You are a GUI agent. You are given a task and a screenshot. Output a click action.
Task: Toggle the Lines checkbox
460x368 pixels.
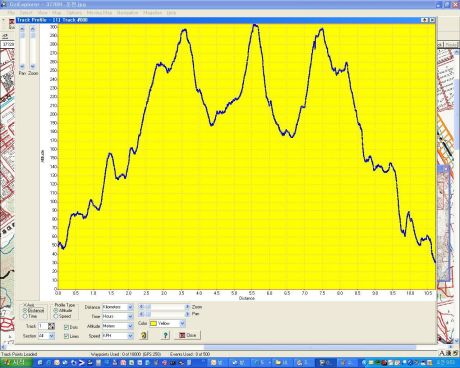pyautogui.click(x=66, y=336)
